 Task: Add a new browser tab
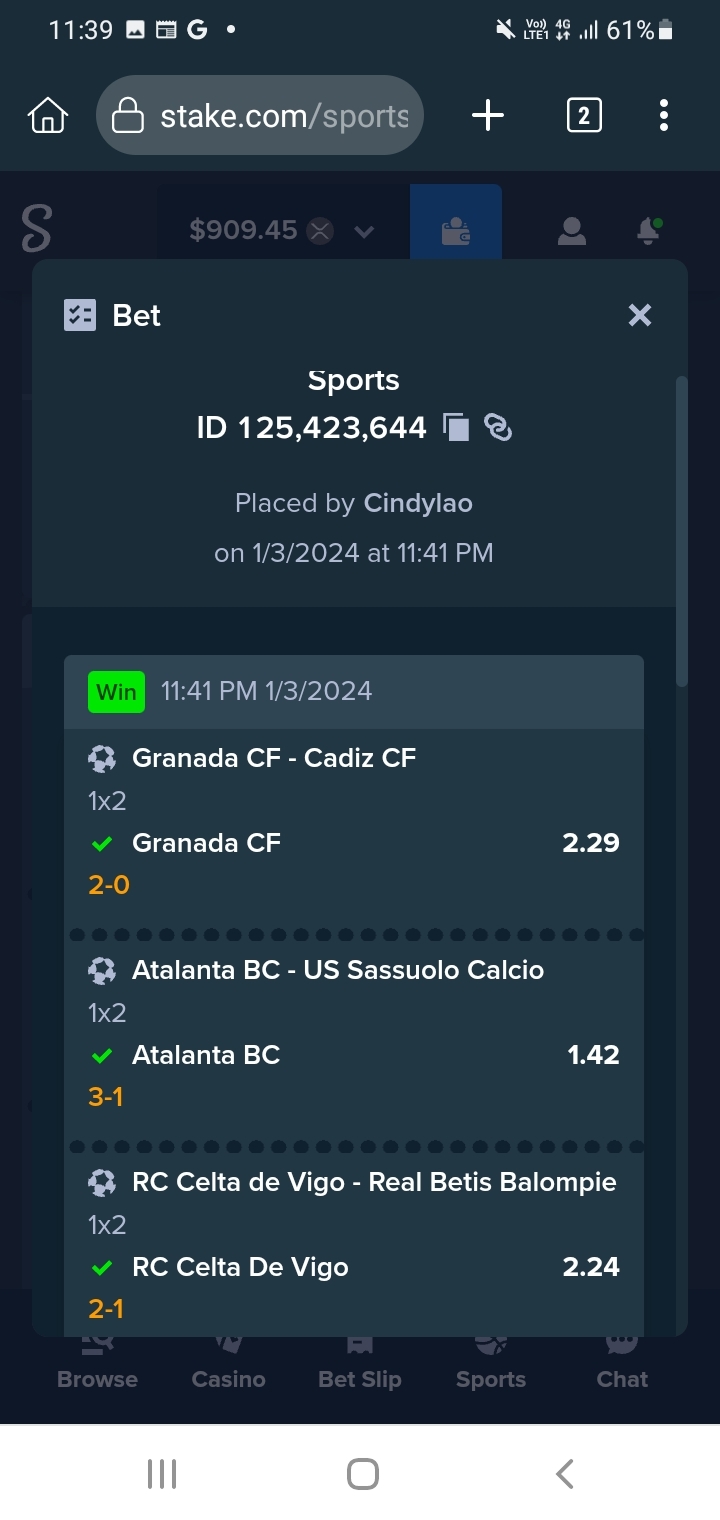point(488,116)
